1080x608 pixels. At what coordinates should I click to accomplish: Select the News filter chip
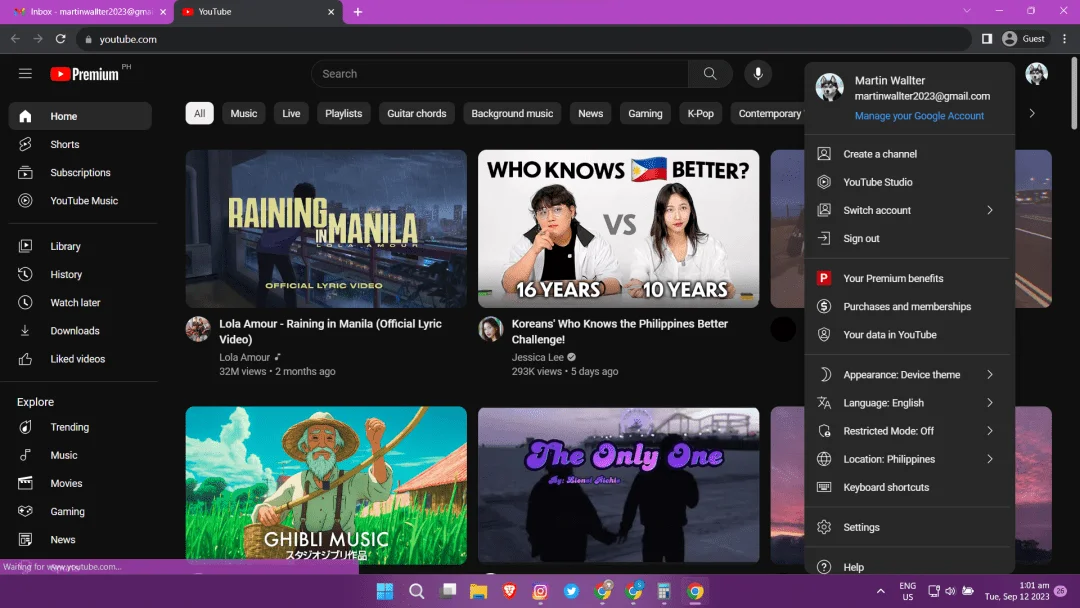(x=590, y=114)
